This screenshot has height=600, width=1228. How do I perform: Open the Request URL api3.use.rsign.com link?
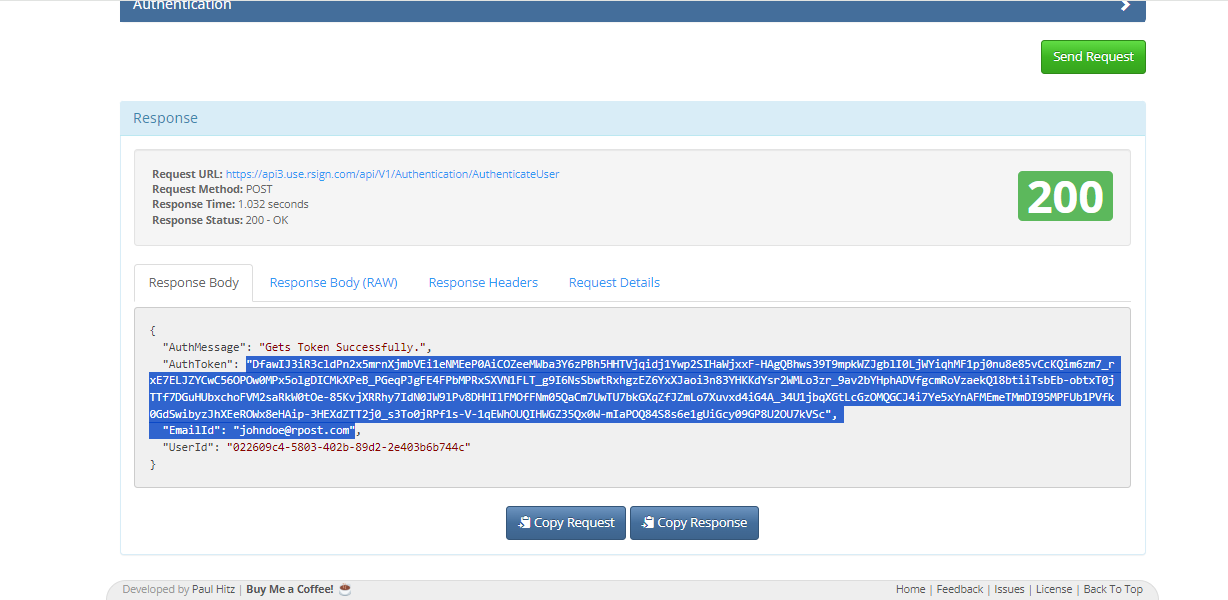392,174
